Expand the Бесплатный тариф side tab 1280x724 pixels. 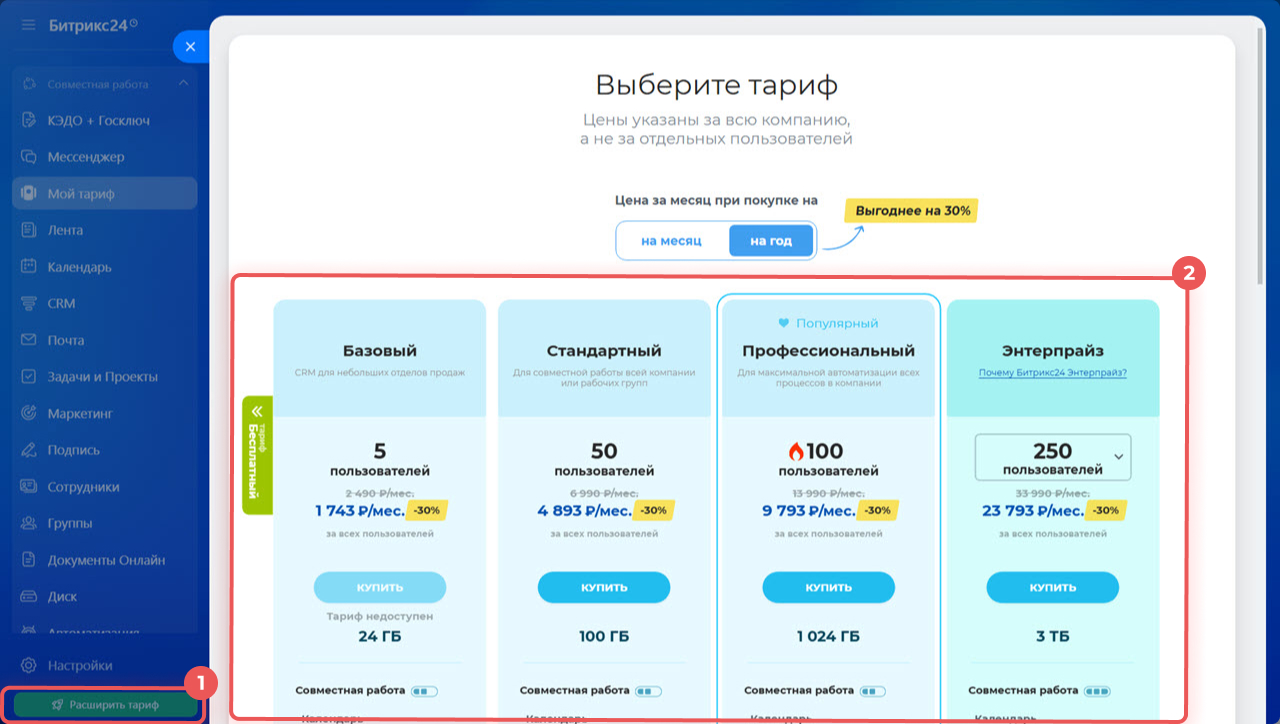[x=257, y=455]
